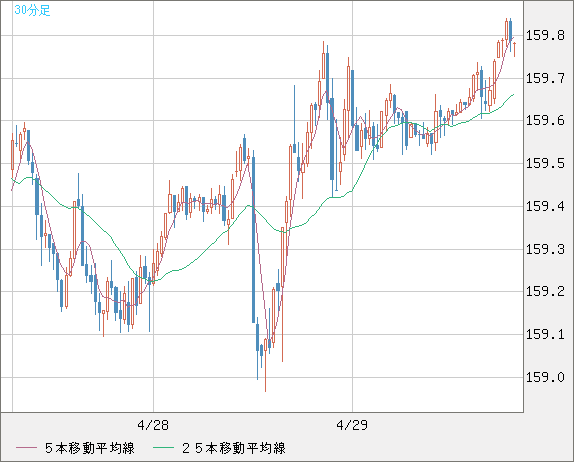The image size is (574, 462).
Task: Click the 4/28 date label
Action: (x=153, y=425)
